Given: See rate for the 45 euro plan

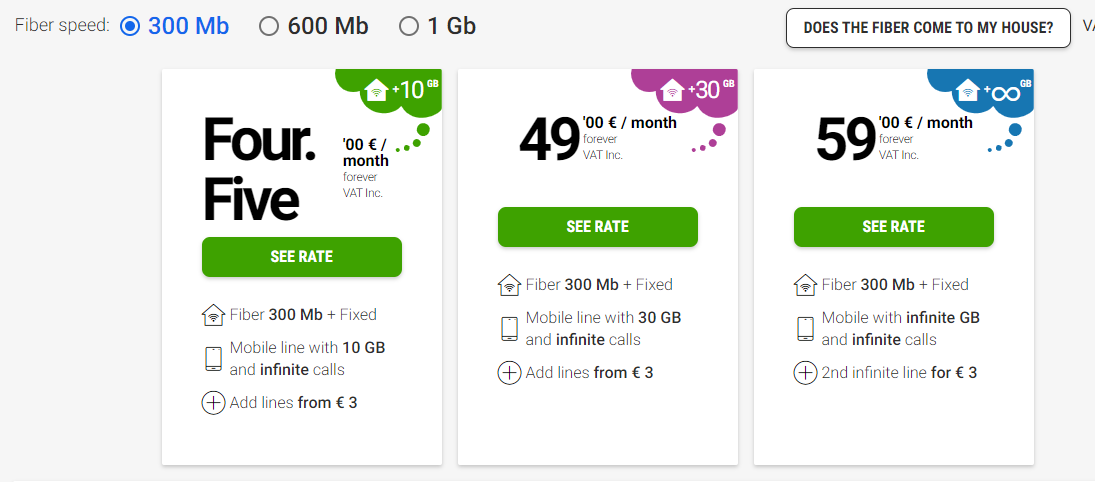Looking at the screenshot, I should tap(302, 257).
